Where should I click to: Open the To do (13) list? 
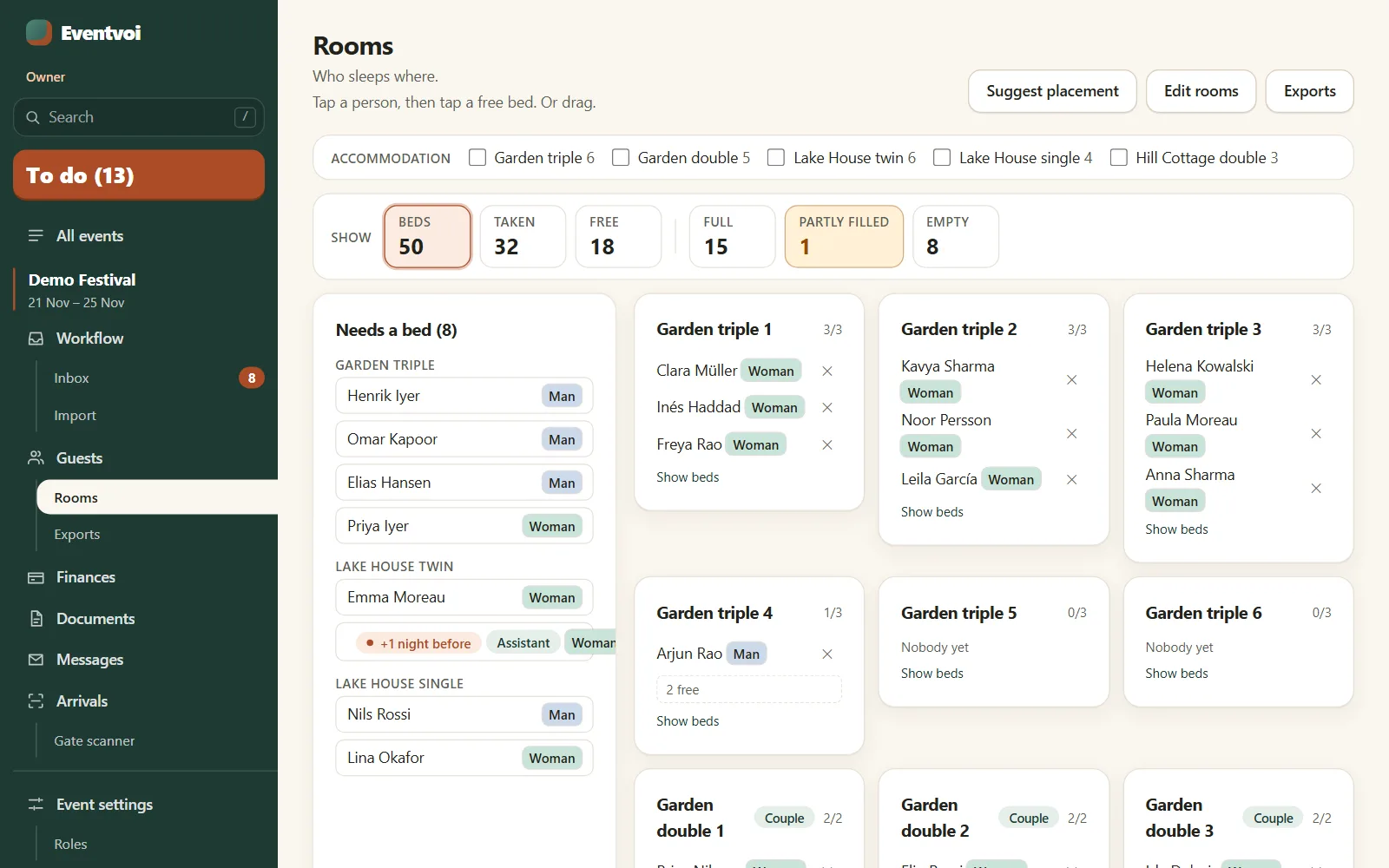click(139, 175)
